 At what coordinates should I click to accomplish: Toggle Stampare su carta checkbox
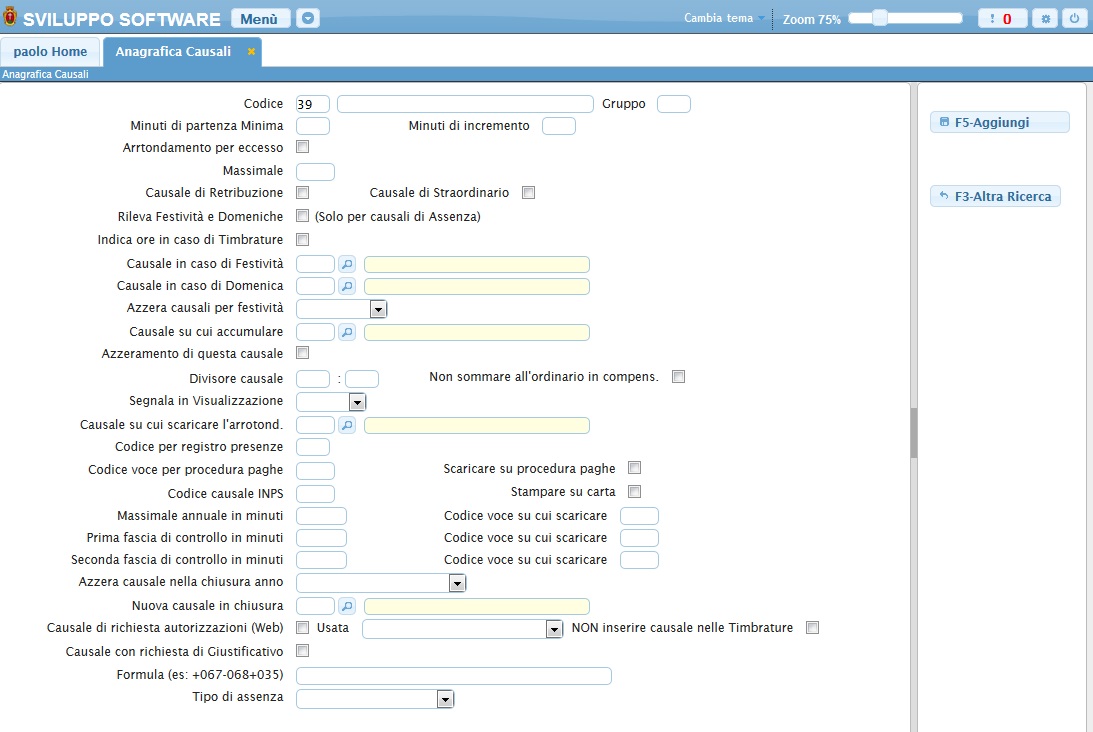coord(634,492)
